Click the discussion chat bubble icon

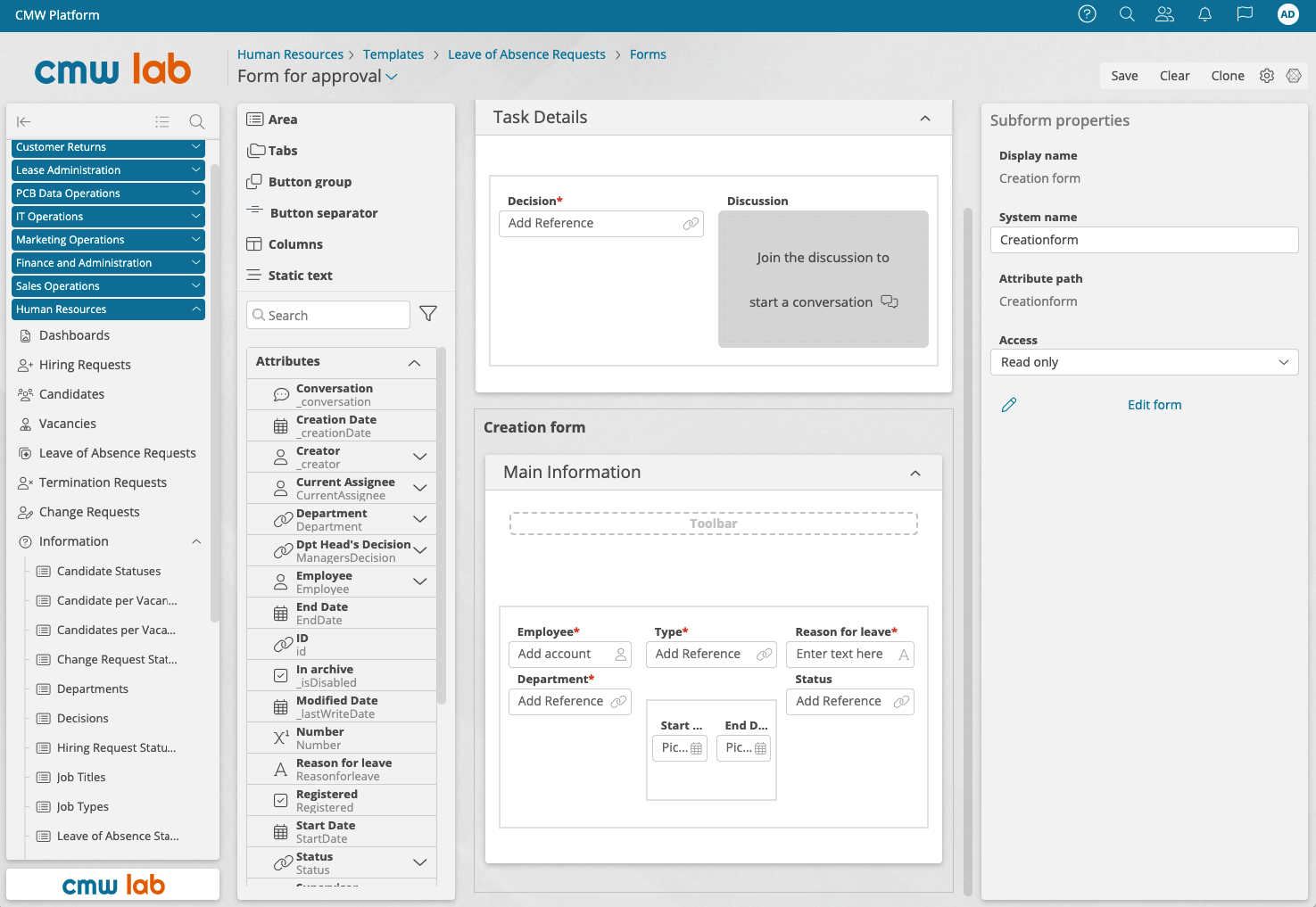tap(890, 301)
